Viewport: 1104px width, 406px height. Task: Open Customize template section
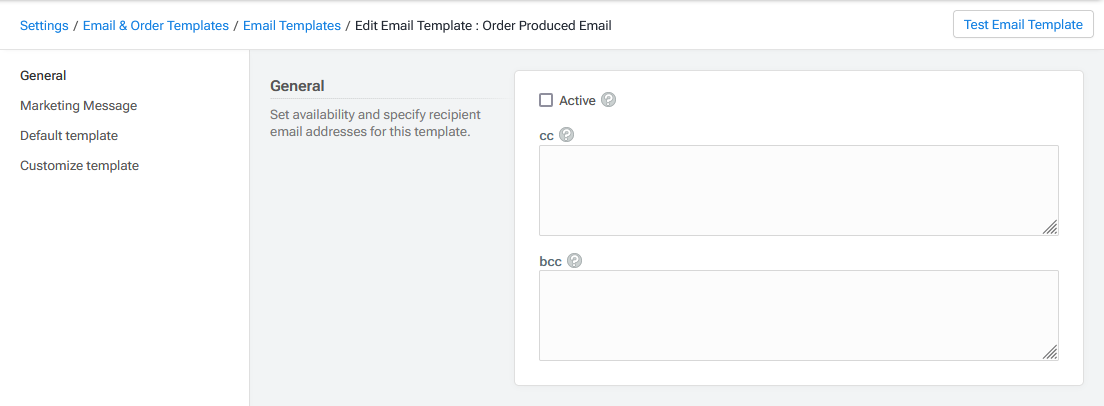coord(79,165)
